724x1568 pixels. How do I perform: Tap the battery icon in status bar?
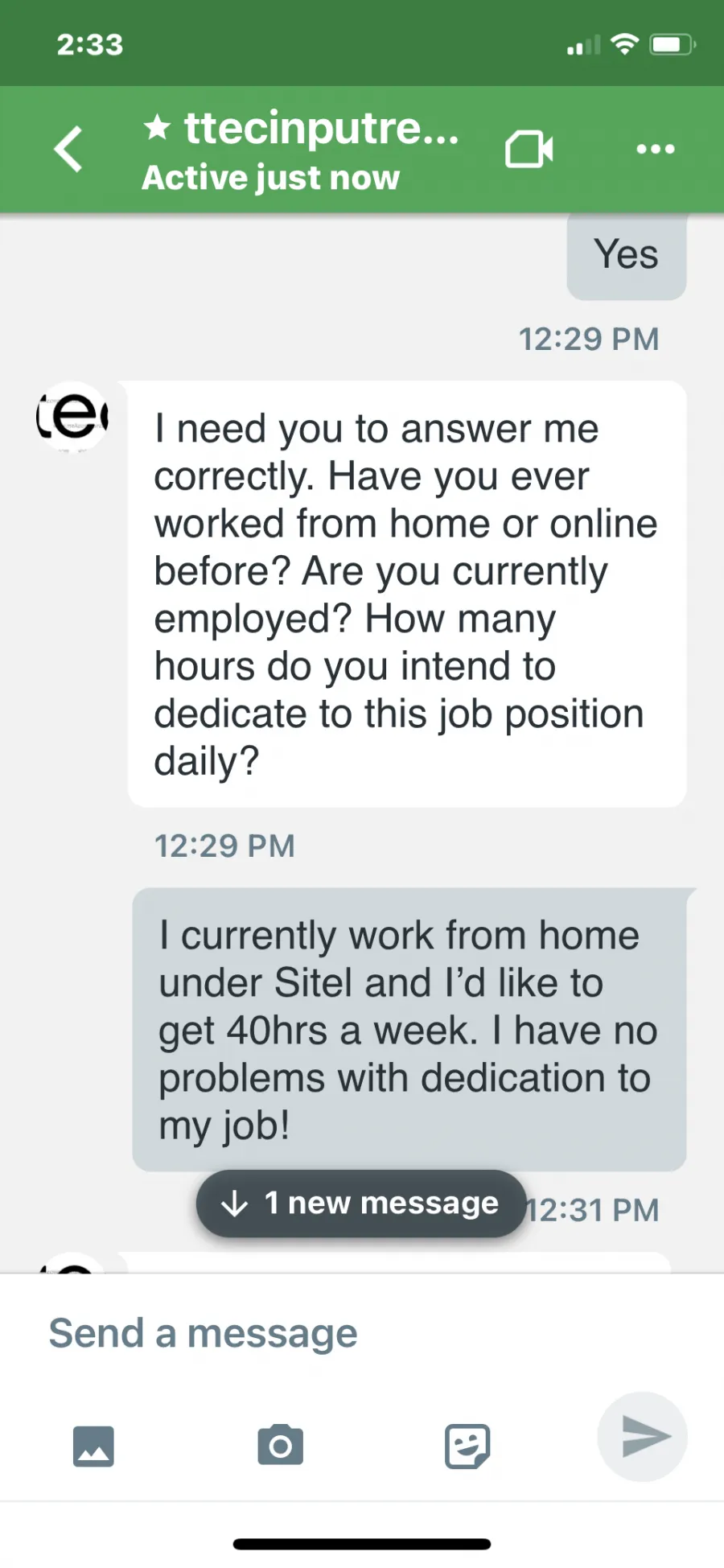pos(673,44)
